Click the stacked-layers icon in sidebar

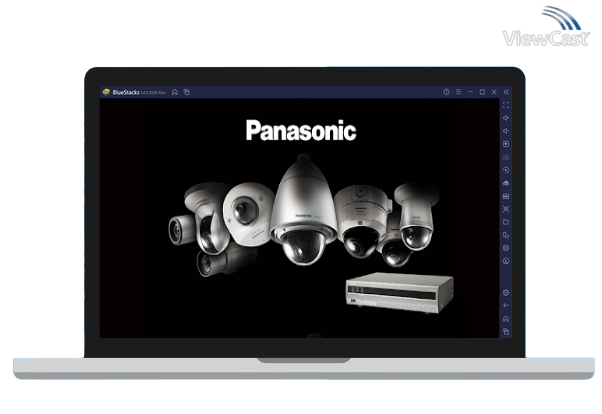tap(506, 248)
